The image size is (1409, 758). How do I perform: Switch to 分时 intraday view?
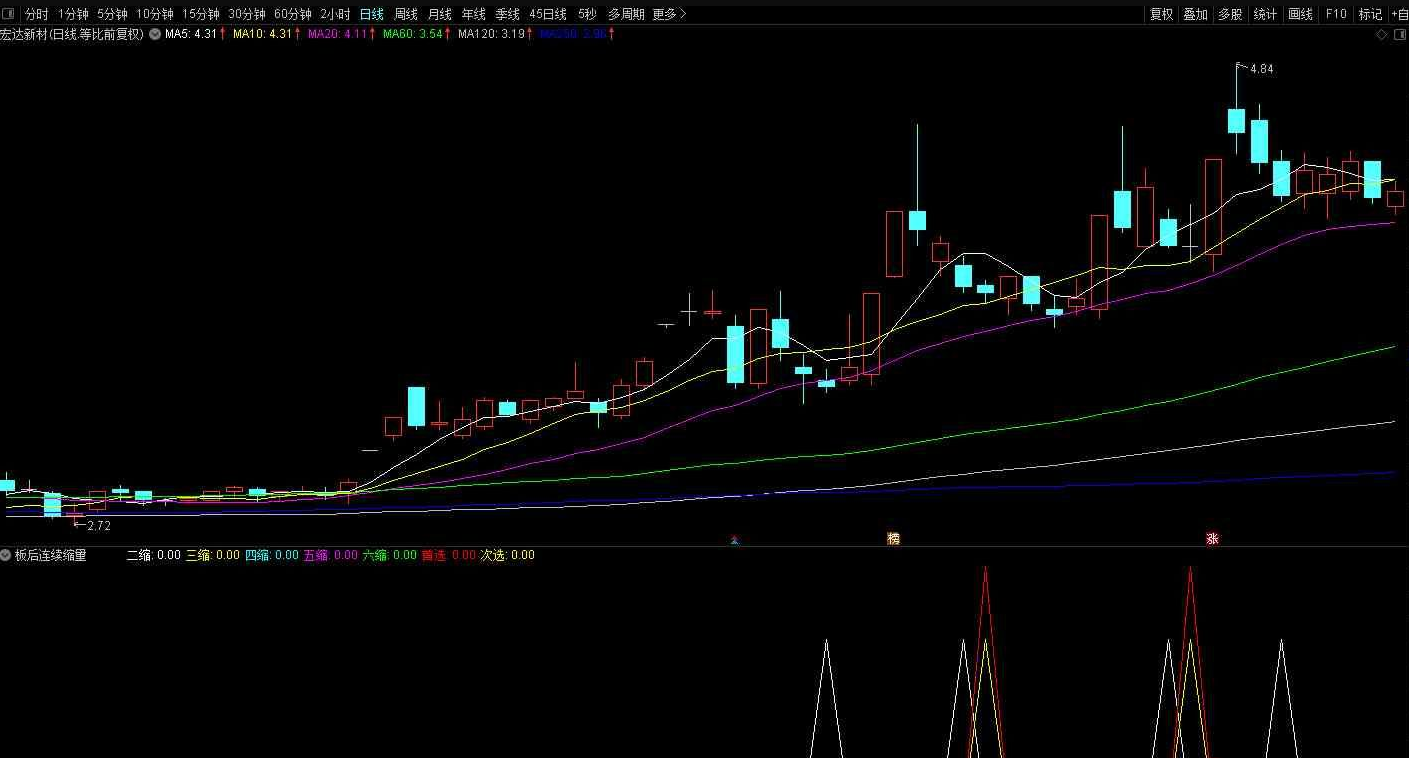coord(36,14)
